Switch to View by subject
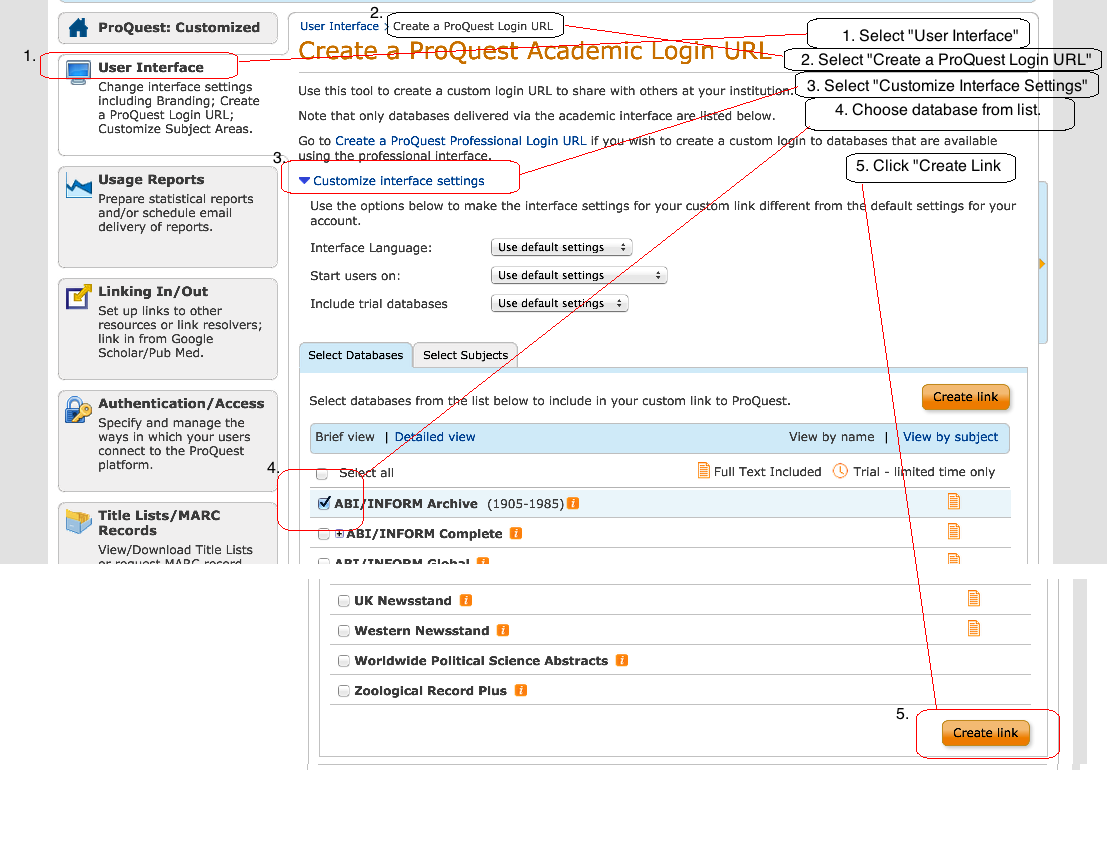 (950, 437)
